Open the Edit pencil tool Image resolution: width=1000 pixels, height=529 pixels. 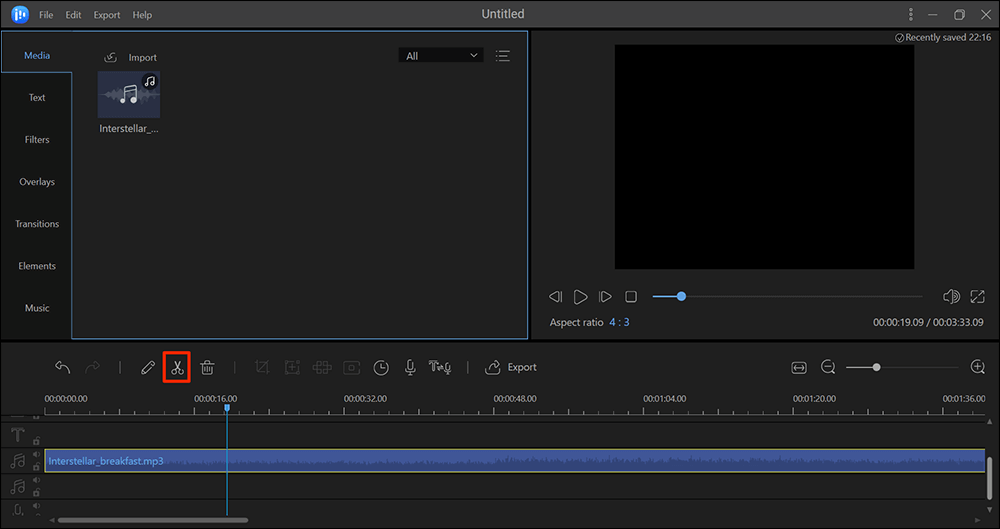click(148, 368)
